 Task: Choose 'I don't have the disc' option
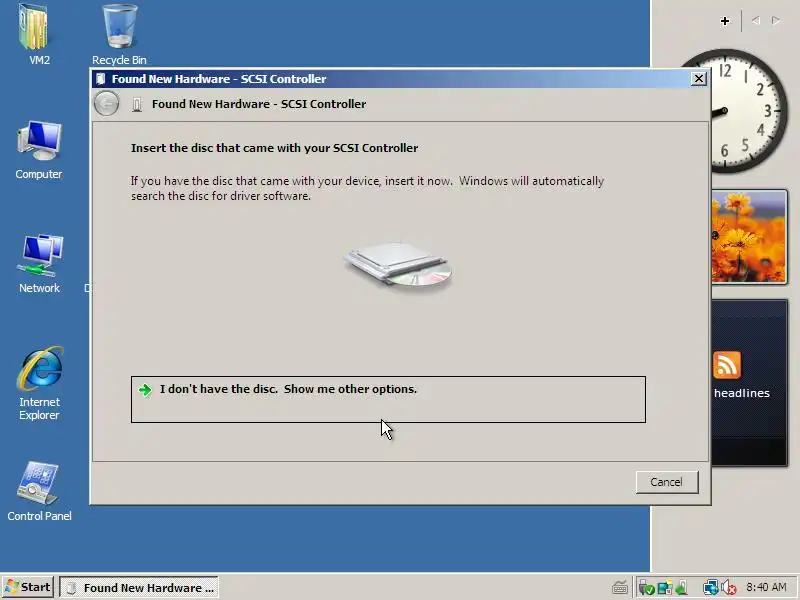[x=388, y=399]
